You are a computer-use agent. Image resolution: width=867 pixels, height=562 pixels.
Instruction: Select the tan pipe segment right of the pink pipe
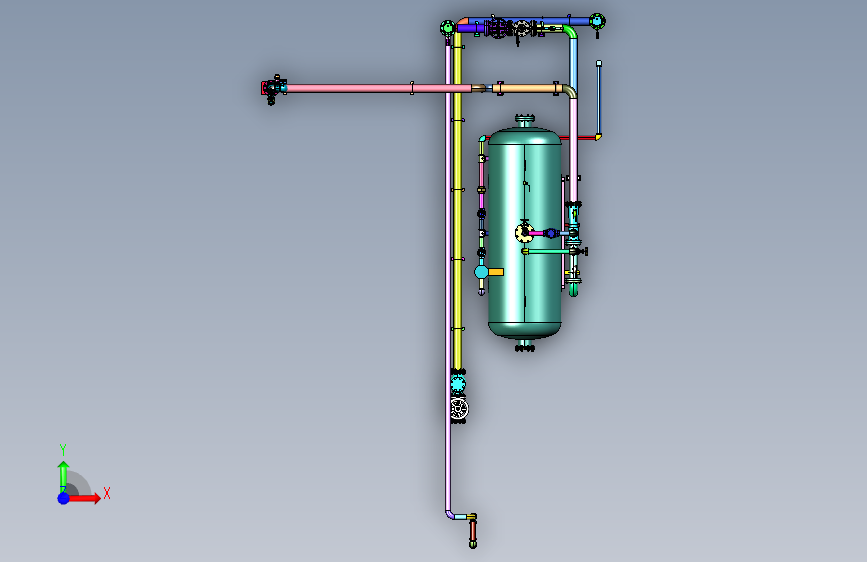click(x=529, y=88)
